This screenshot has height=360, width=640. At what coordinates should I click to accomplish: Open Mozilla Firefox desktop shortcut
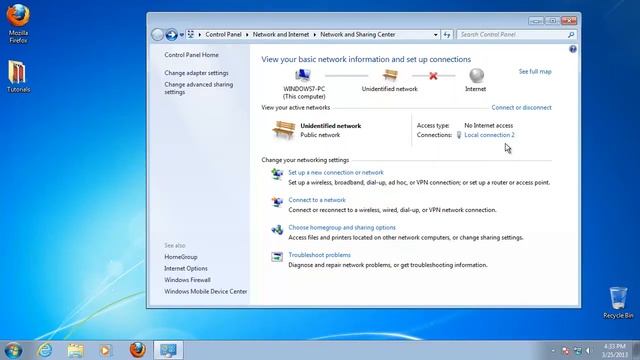pyautogui.click(x=18, y=23)
